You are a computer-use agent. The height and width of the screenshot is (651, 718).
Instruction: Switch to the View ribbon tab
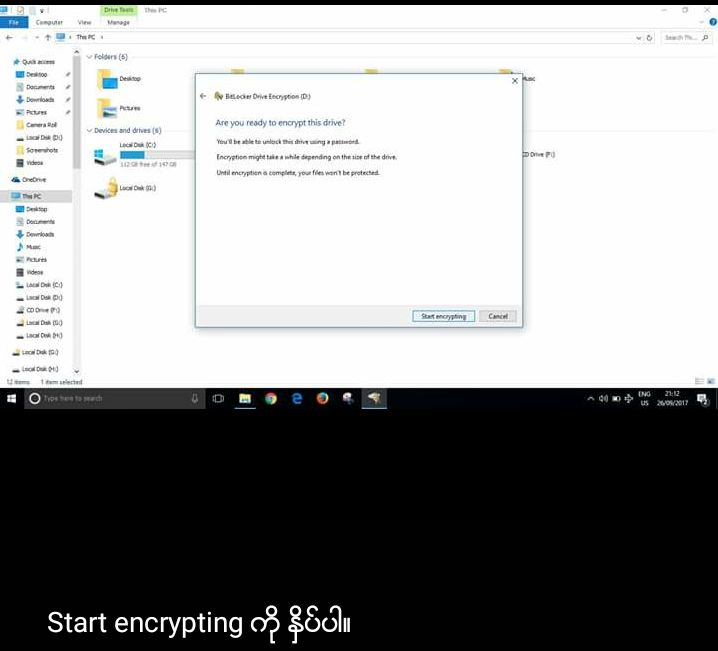[x=84, y=22]
